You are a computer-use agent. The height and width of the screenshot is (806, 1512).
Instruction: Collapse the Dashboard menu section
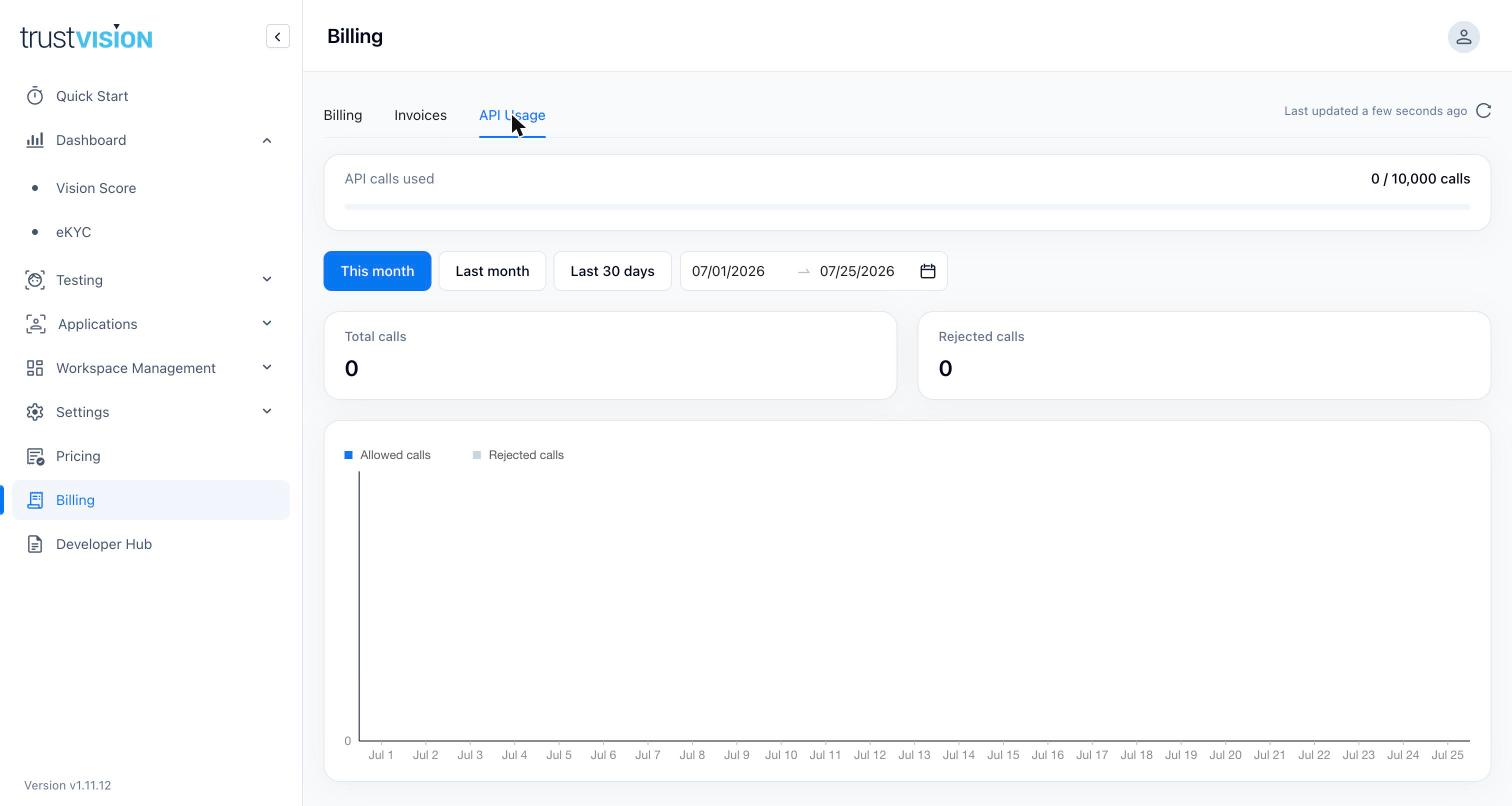[267, 140]
